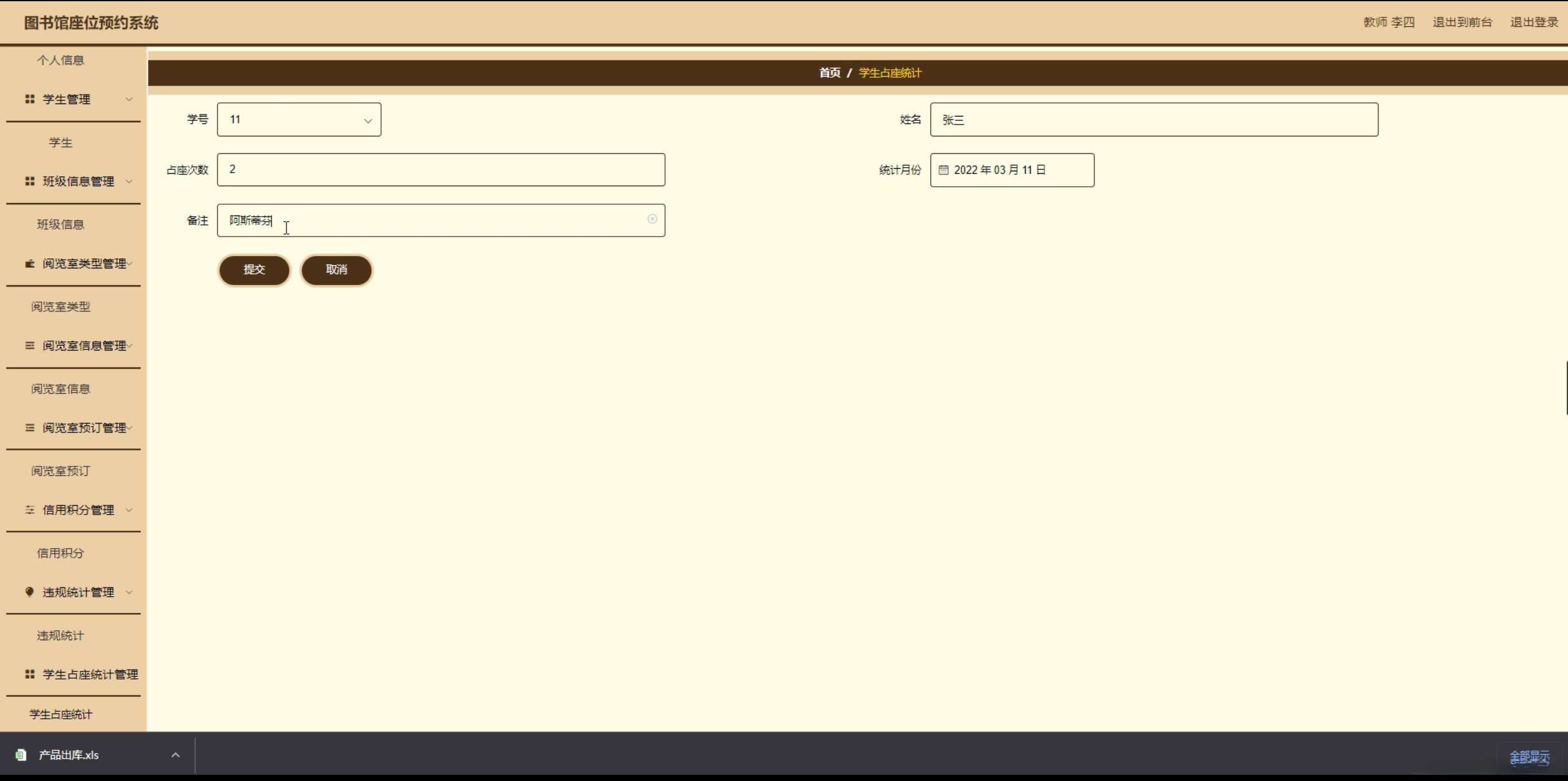Go to 违规统计 sidebar item
The width and height of the screenshot is (1568, 781).
(60, 635)
